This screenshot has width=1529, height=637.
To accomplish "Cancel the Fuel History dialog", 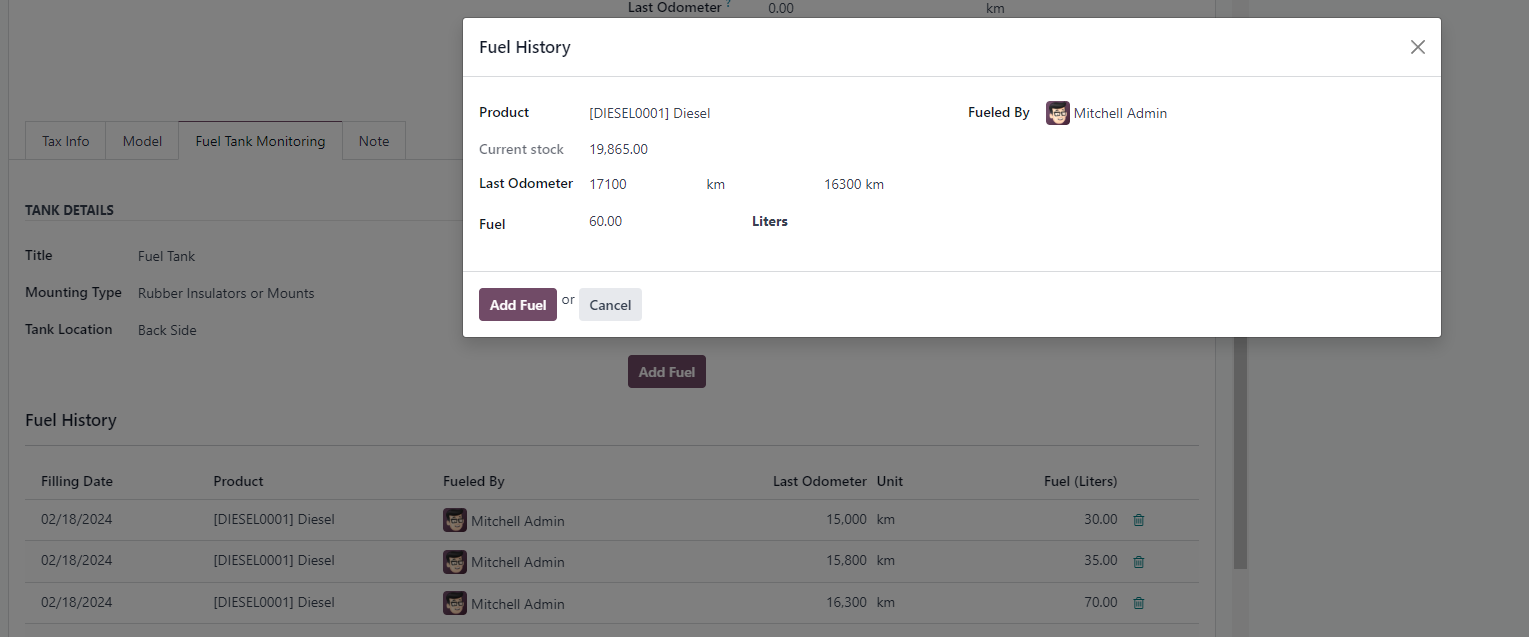I will click(610, 305).
